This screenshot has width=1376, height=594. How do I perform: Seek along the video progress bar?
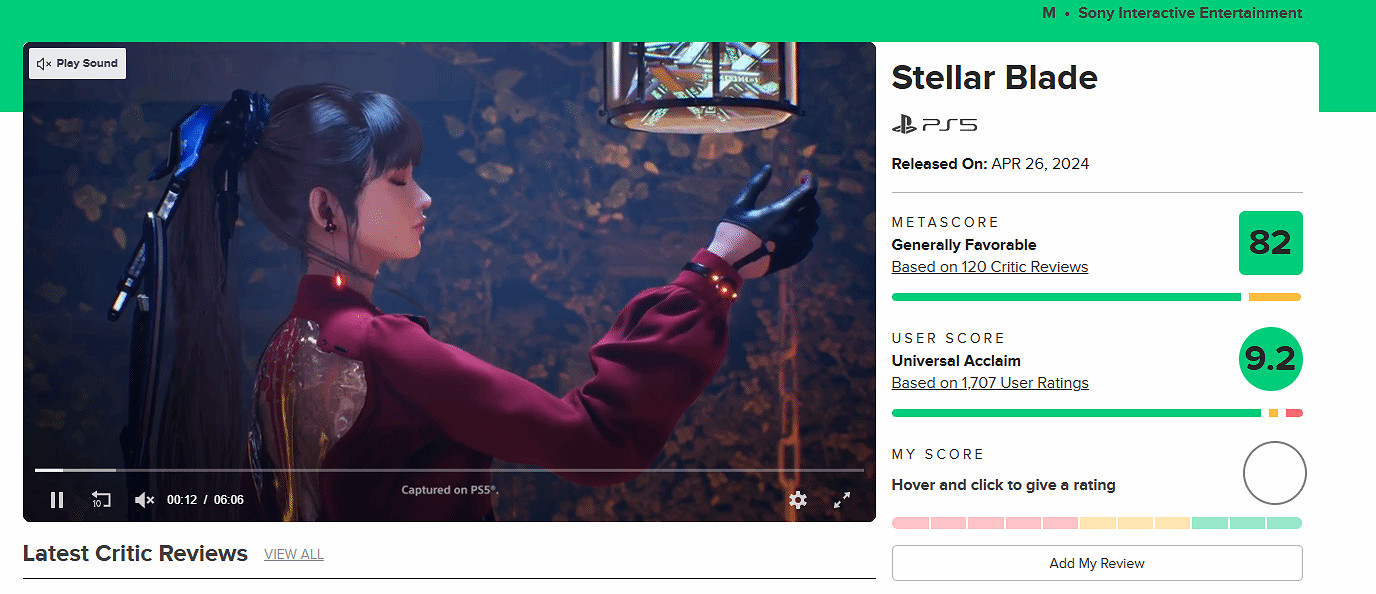(x=449, y=470)
